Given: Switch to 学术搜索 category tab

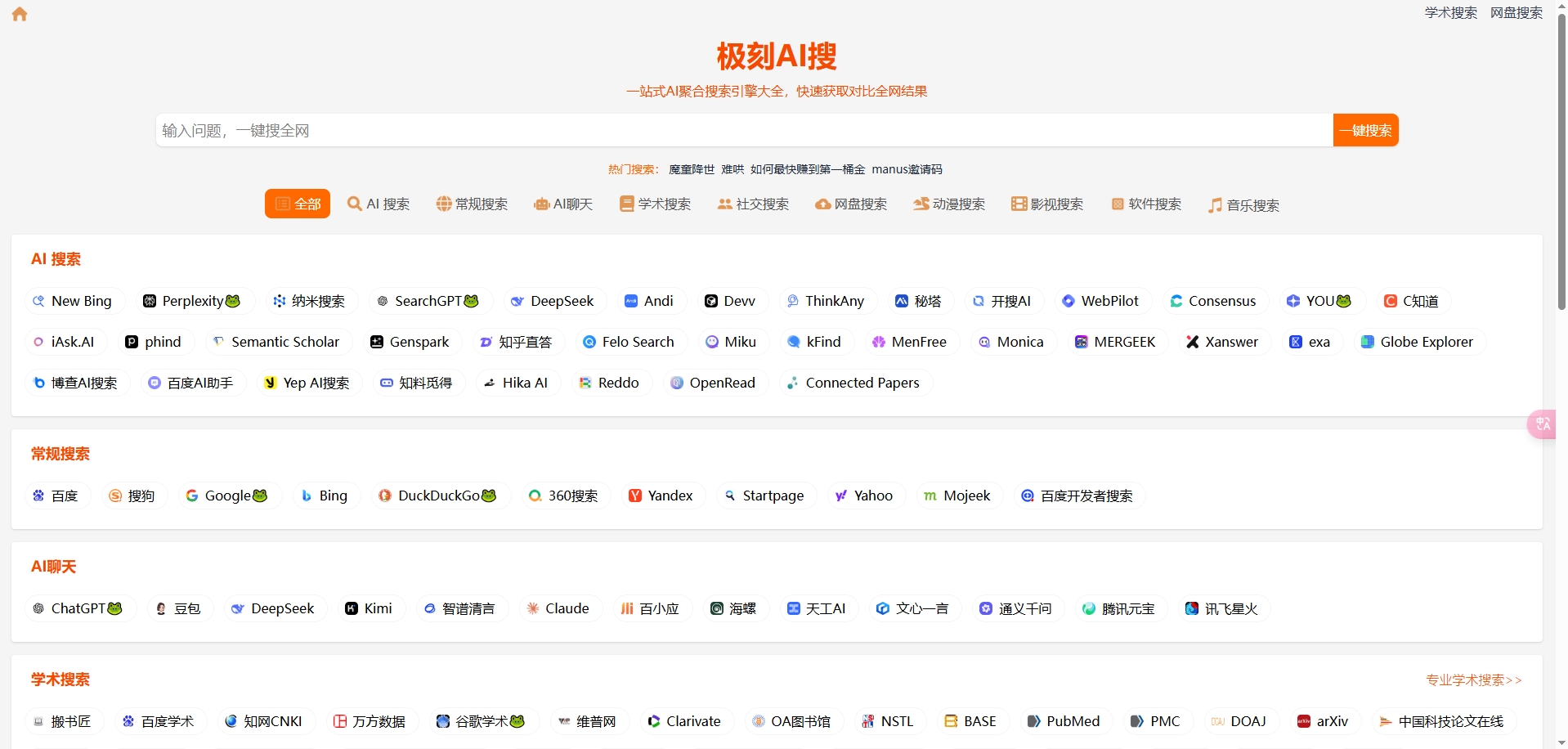Looking at the screenshot, I should (x=655, y=204).
